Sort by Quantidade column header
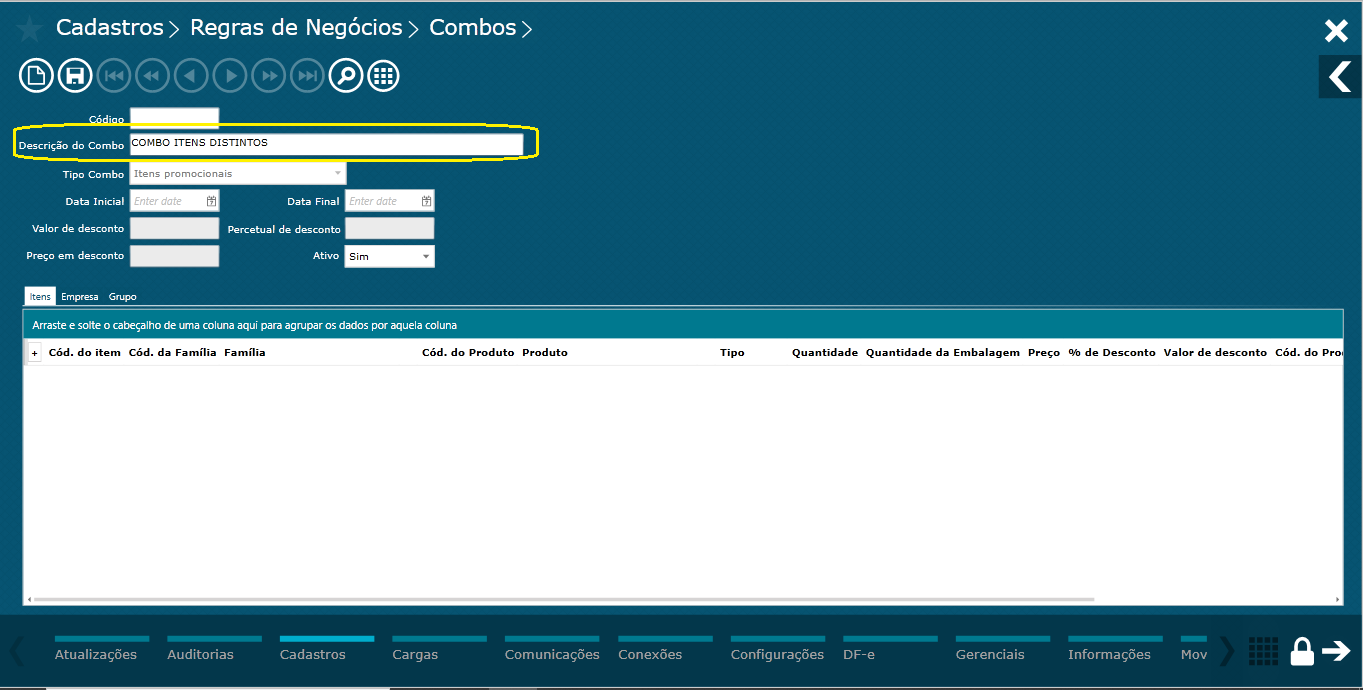1363x690 pixels. (x=825, y=353)
